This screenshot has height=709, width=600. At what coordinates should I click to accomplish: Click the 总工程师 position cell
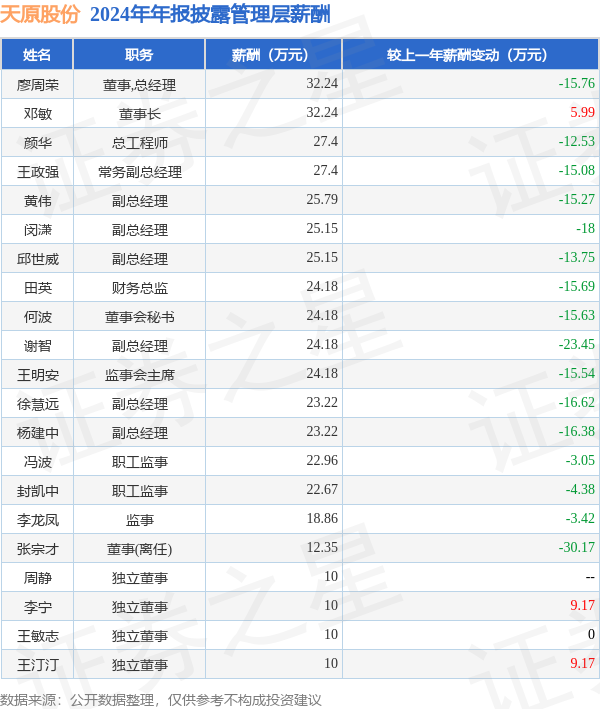click(x=139, y=142)
